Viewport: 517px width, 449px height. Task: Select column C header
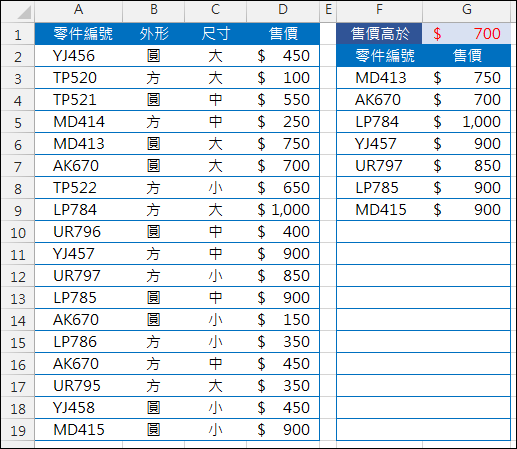(x=215, y=10)
